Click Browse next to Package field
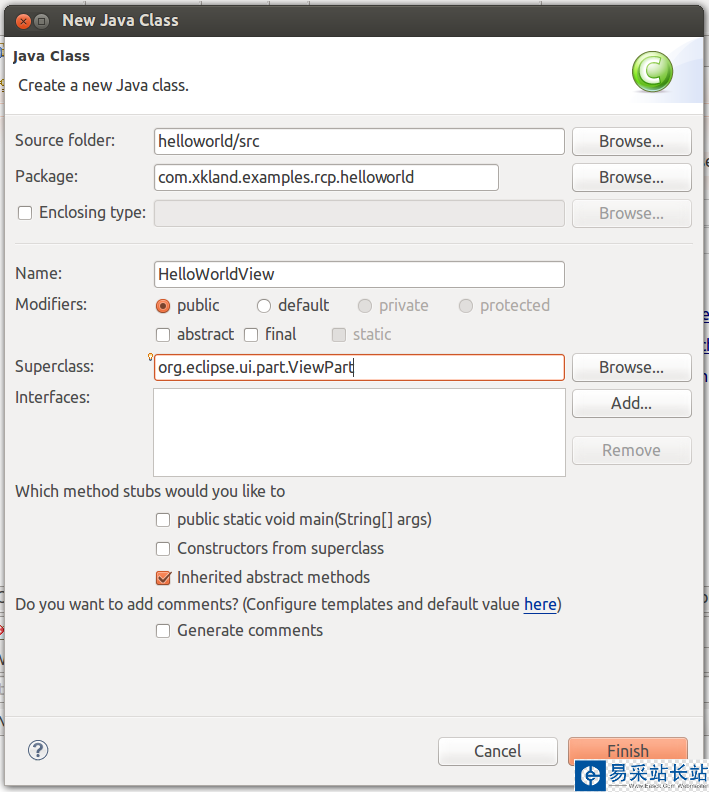 pos(631,177)
